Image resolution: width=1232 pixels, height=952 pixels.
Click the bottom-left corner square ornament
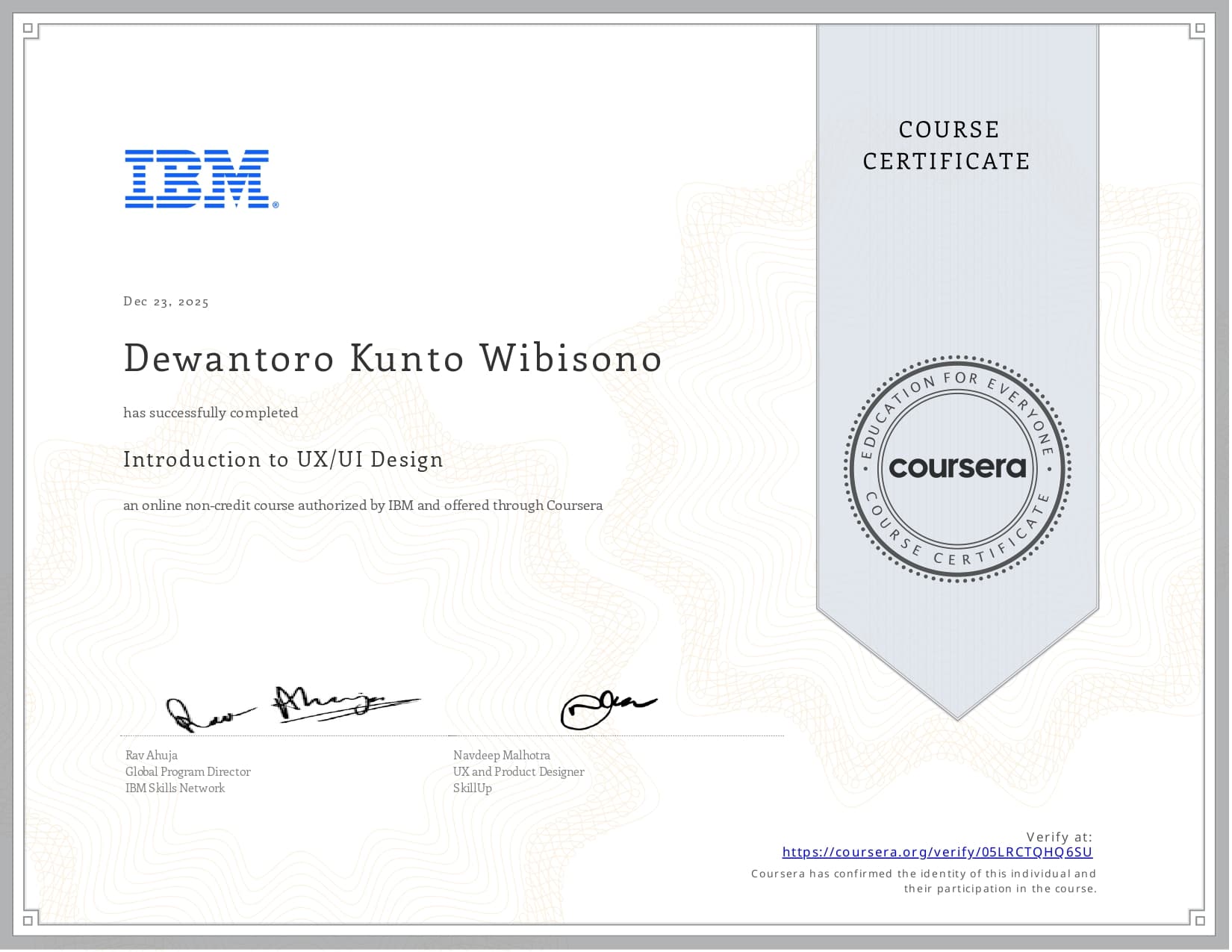tap(28, 920)
